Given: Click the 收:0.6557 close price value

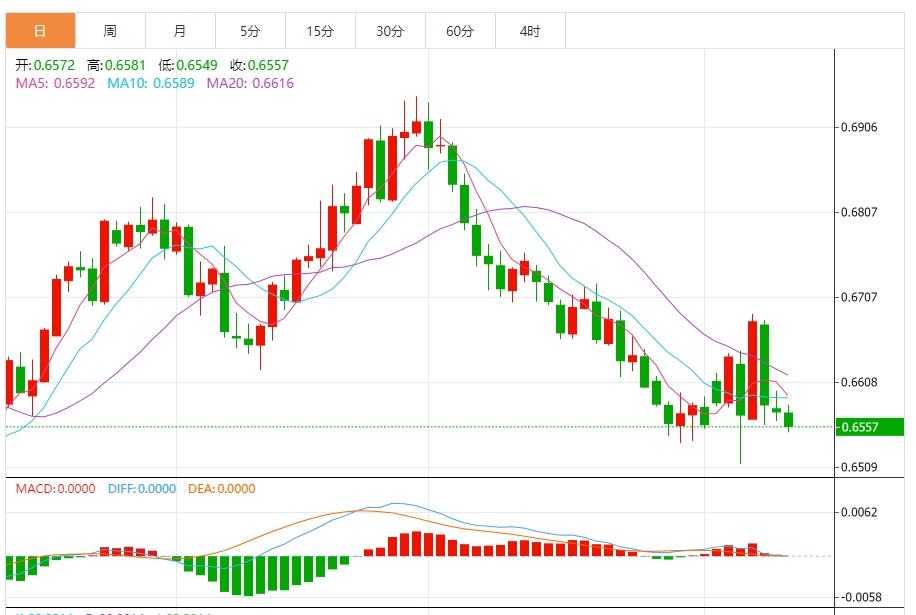Looking at the screenshot, I should click(x=259, y=65).
